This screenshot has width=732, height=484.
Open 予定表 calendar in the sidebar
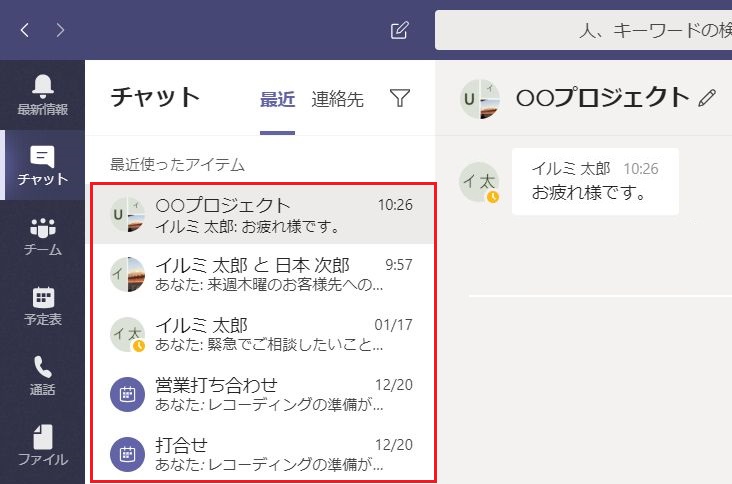pyautogui.click(x=42, y=306)
